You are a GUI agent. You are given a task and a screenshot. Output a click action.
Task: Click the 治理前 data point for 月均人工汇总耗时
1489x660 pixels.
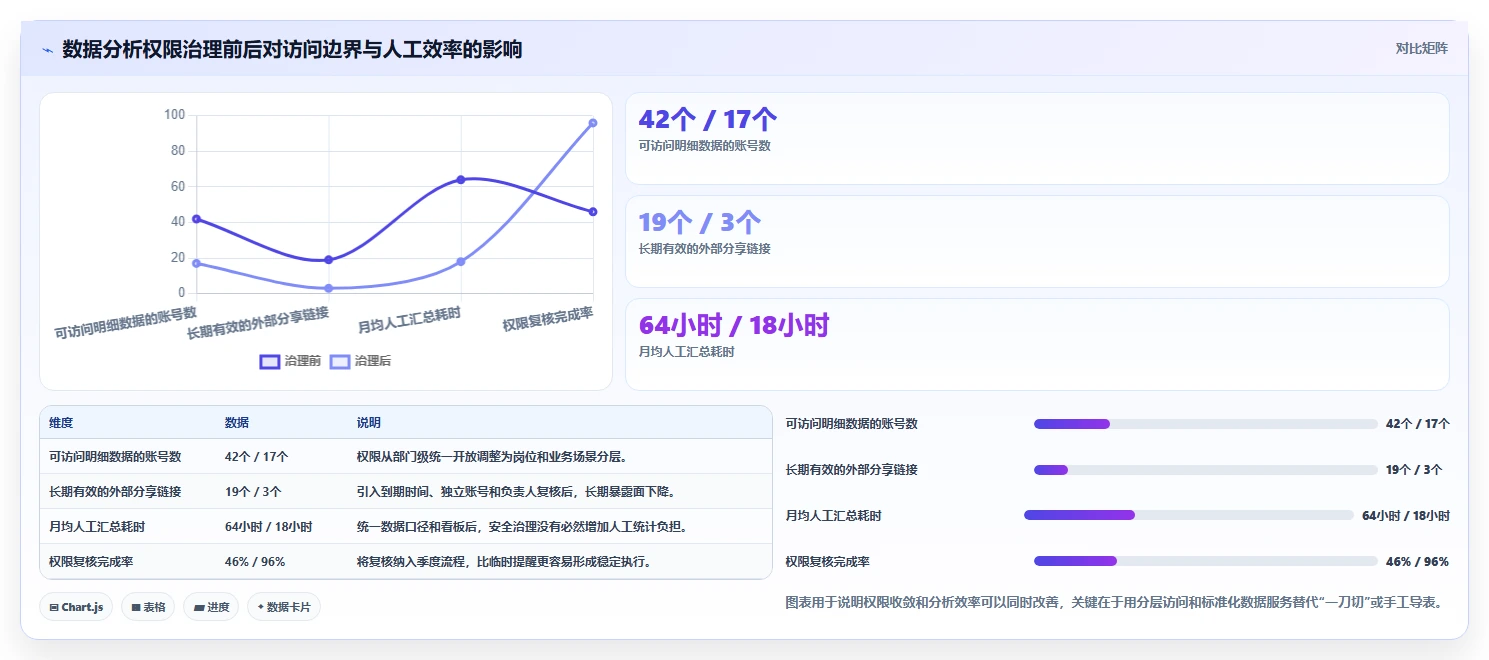point(461,180)
